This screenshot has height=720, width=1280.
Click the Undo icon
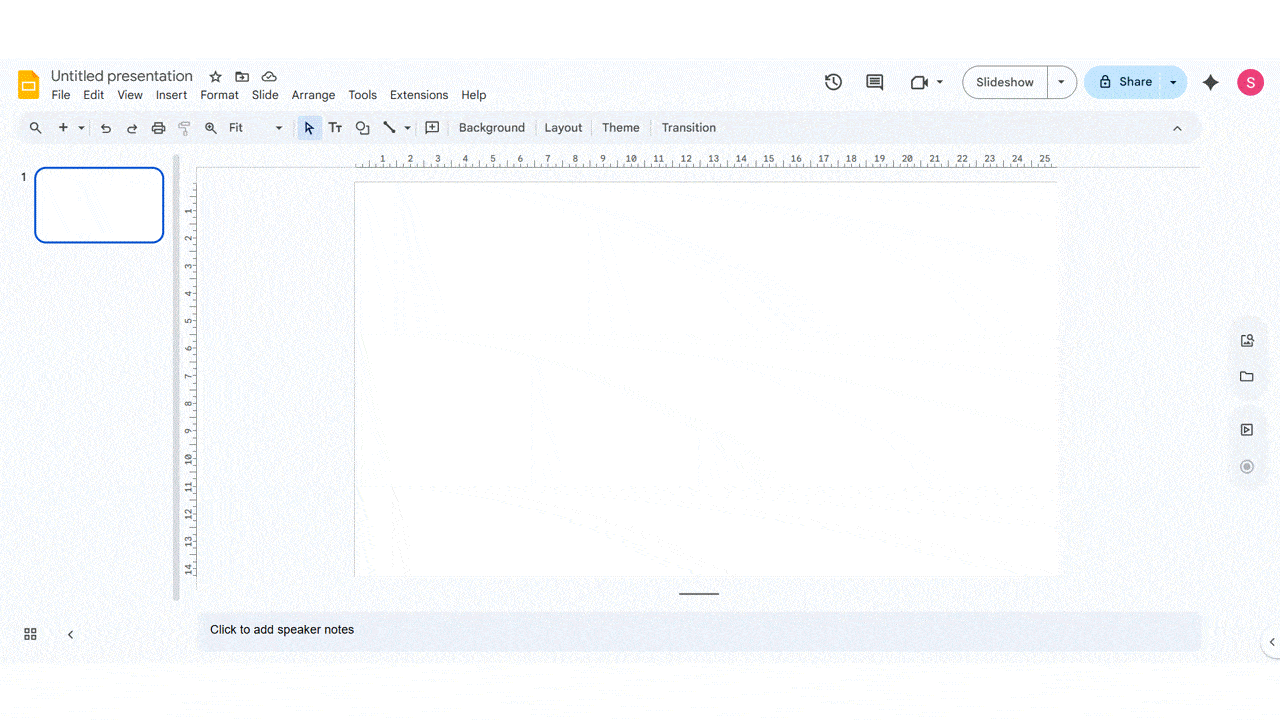105,128
